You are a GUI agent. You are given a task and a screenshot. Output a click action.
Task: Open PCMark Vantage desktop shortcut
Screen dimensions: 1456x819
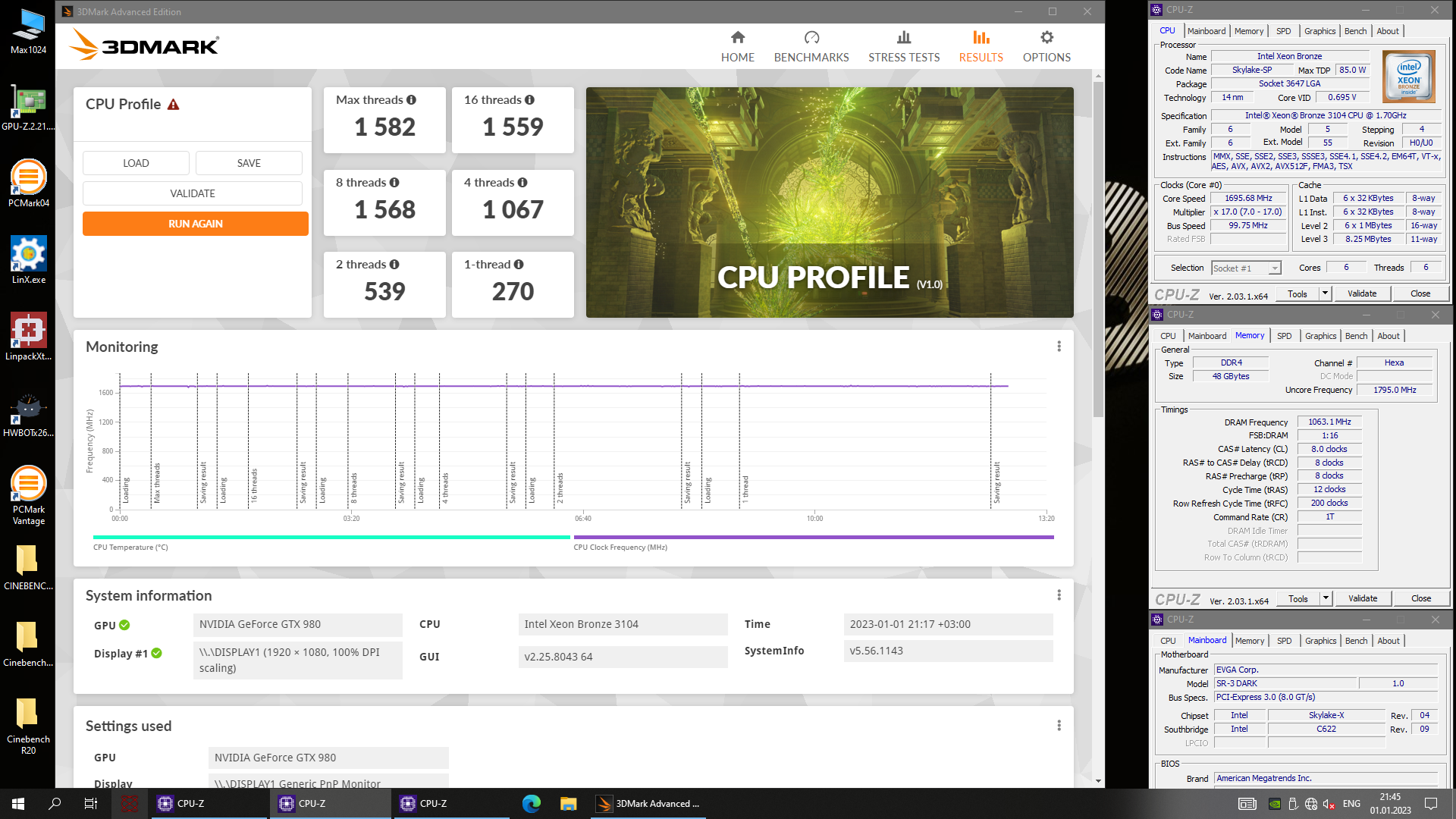pyautogui.click(x=28, y=495)
